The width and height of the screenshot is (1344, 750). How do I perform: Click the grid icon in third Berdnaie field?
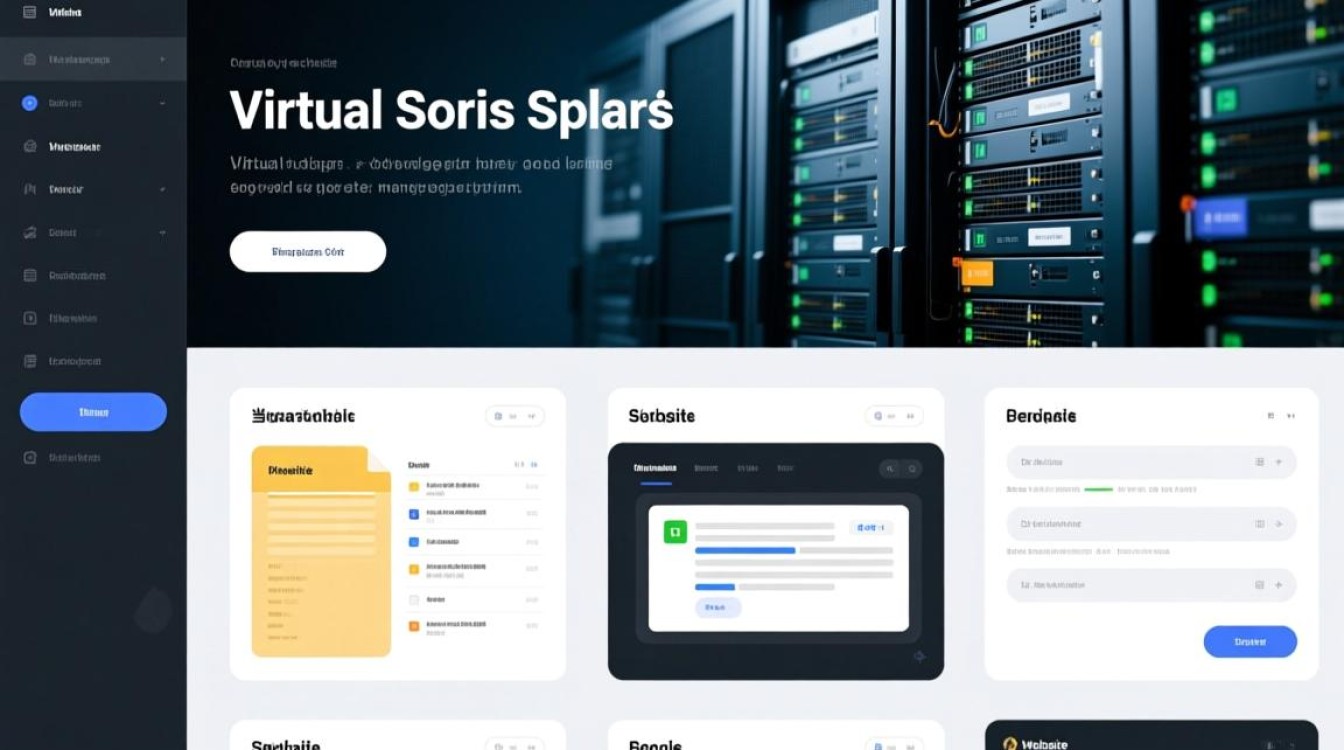click(1259, 585)
